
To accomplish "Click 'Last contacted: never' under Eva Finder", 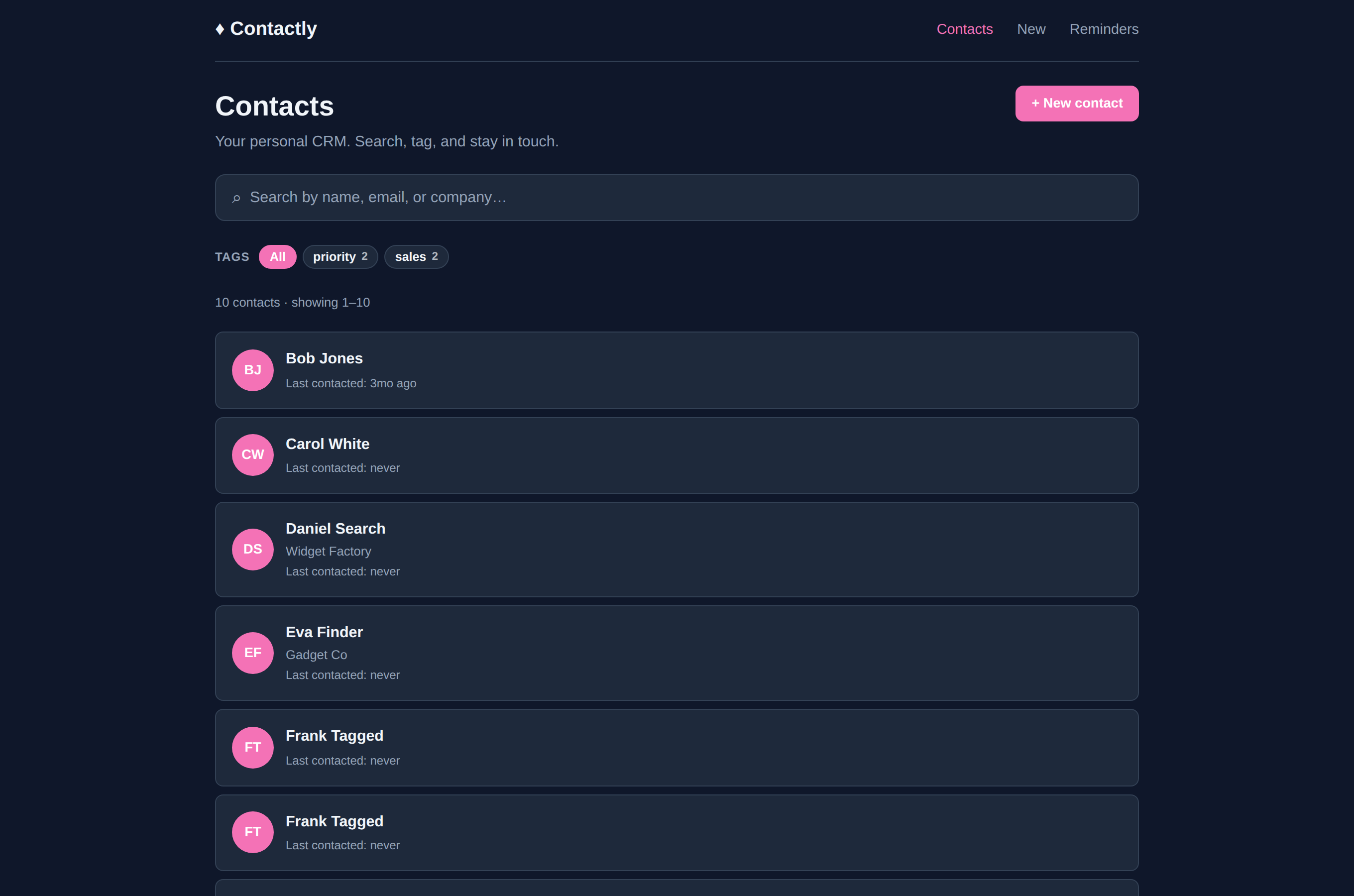I will pyautogui.click(x=342, y=675).
